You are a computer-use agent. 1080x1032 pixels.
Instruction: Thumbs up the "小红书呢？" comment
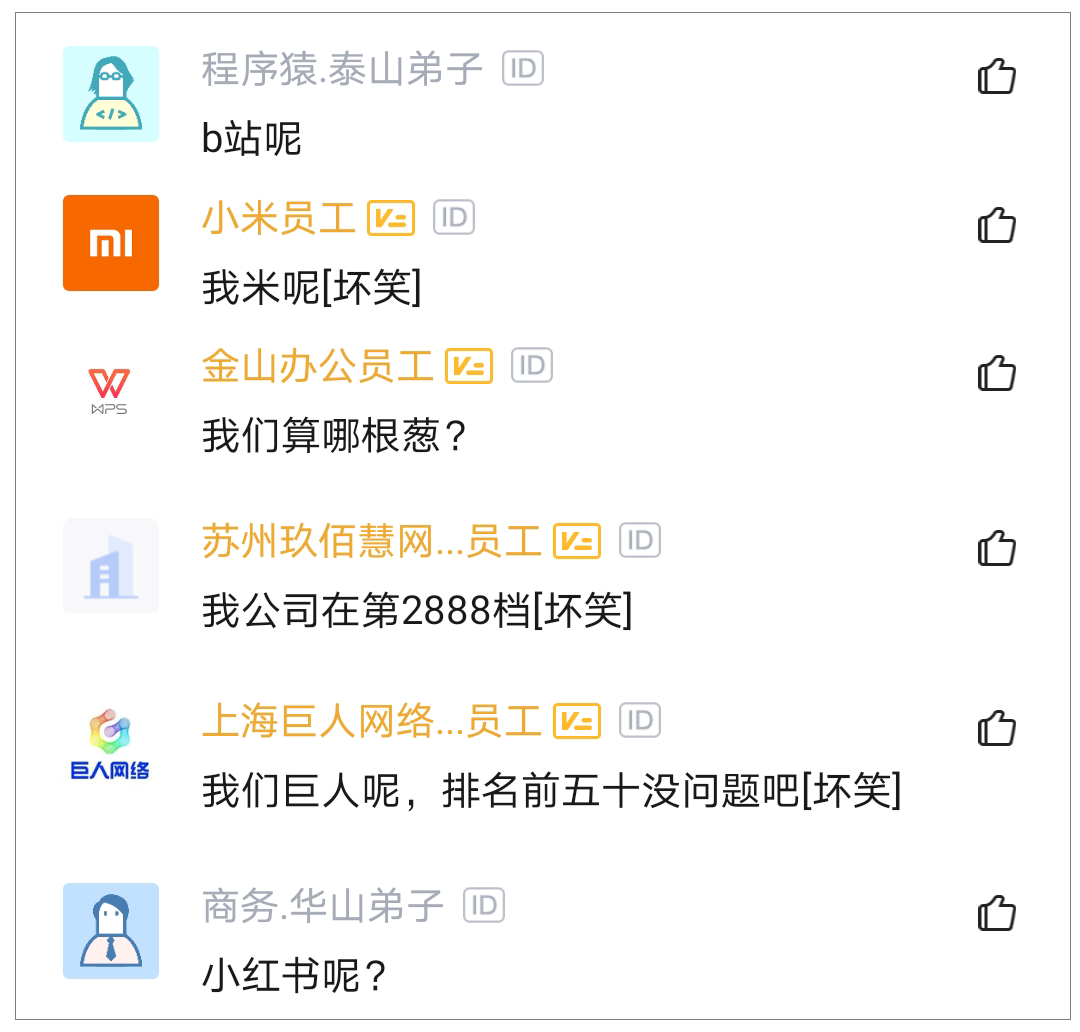point(996,914)
